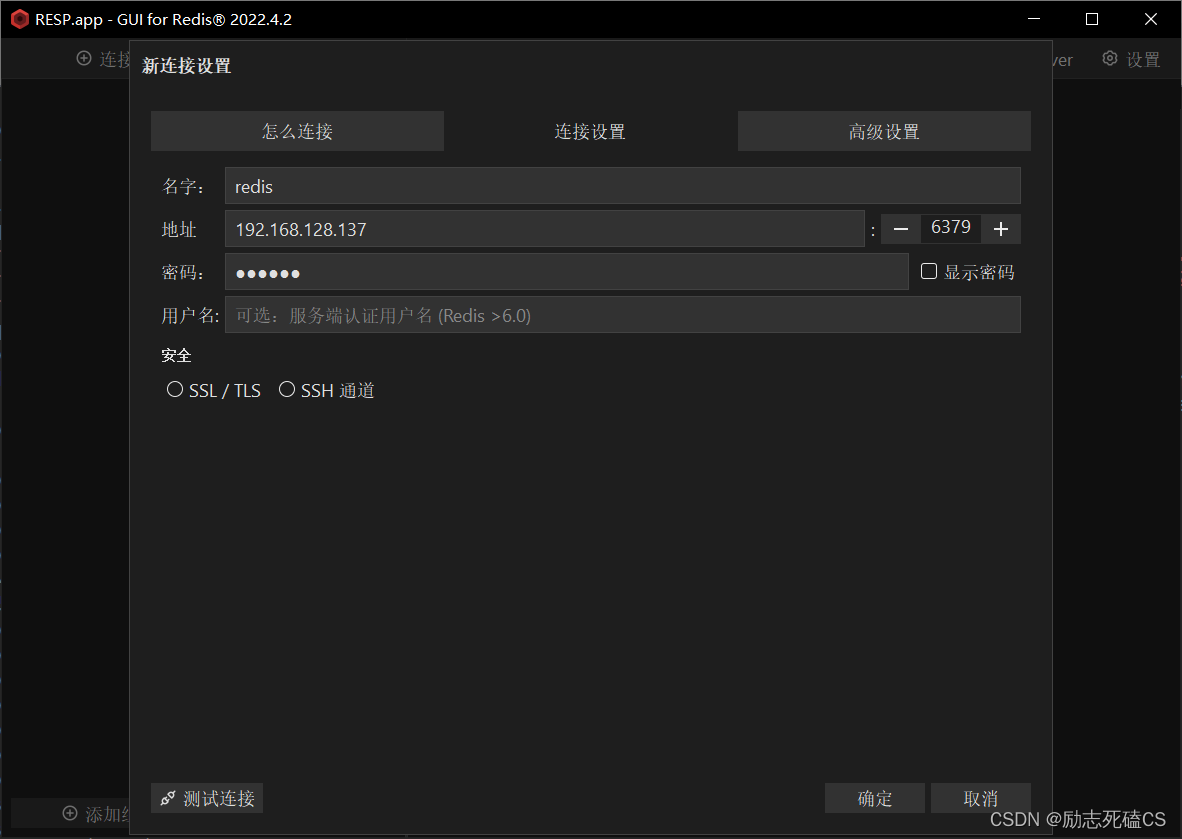Viewport: 1182px width, 839px height.
Task: Click the 用户名 optional input field
Action: coord(623,315)
